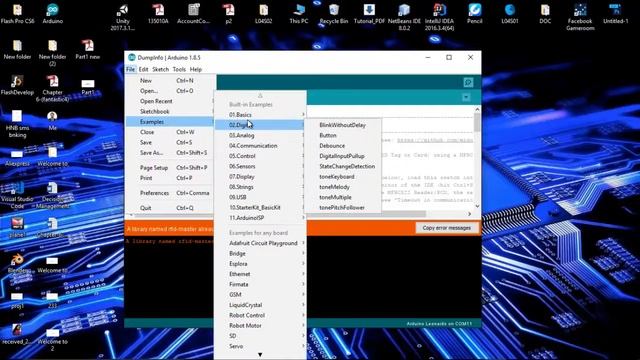The image size is (640, 360).
Task: Open Preferences from File menu
Action: (169, 193)
